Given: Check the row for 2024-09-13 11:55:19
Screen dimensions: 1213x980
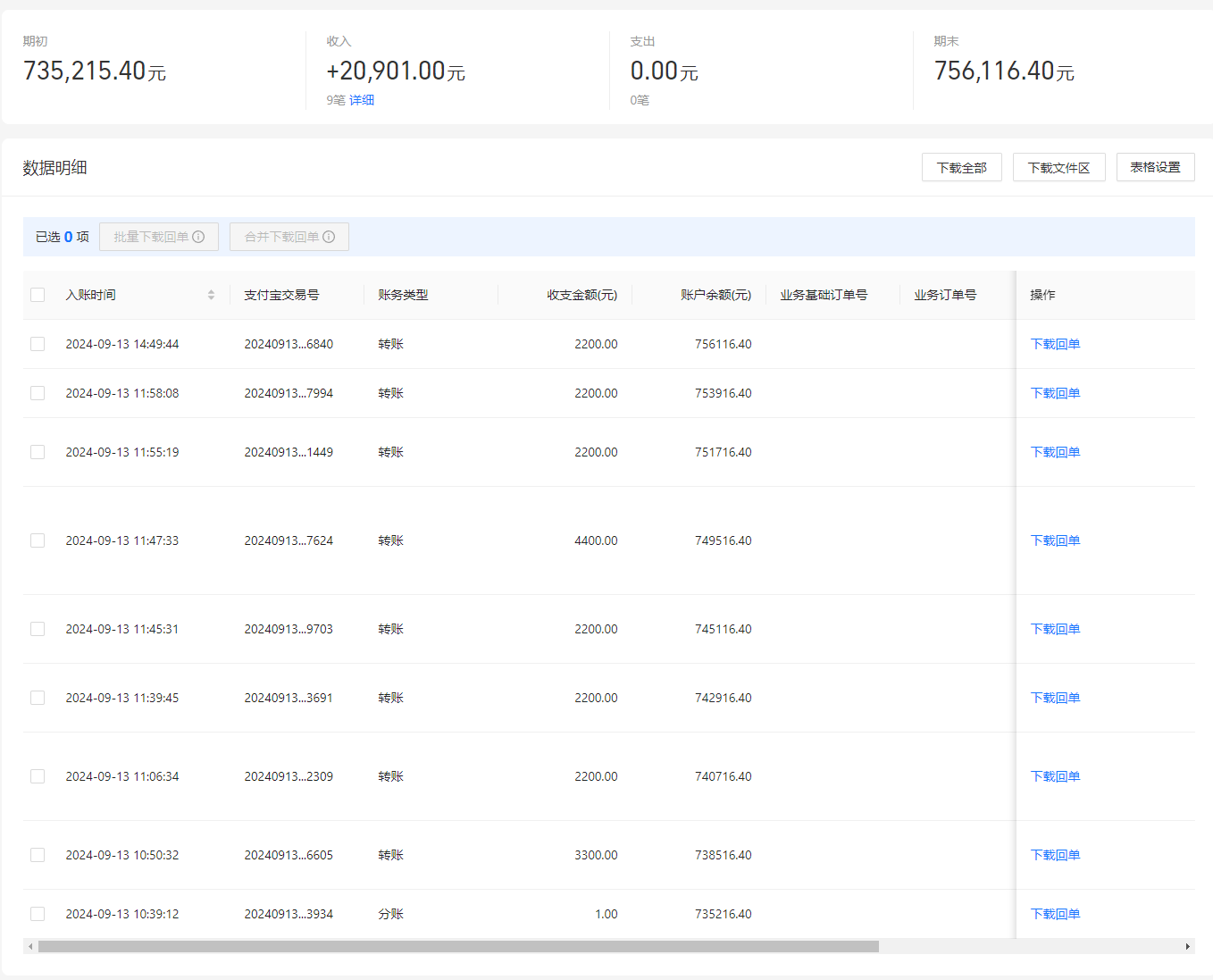Looking at the screenshot, I should pyautogui.click(x=38, y=452).
